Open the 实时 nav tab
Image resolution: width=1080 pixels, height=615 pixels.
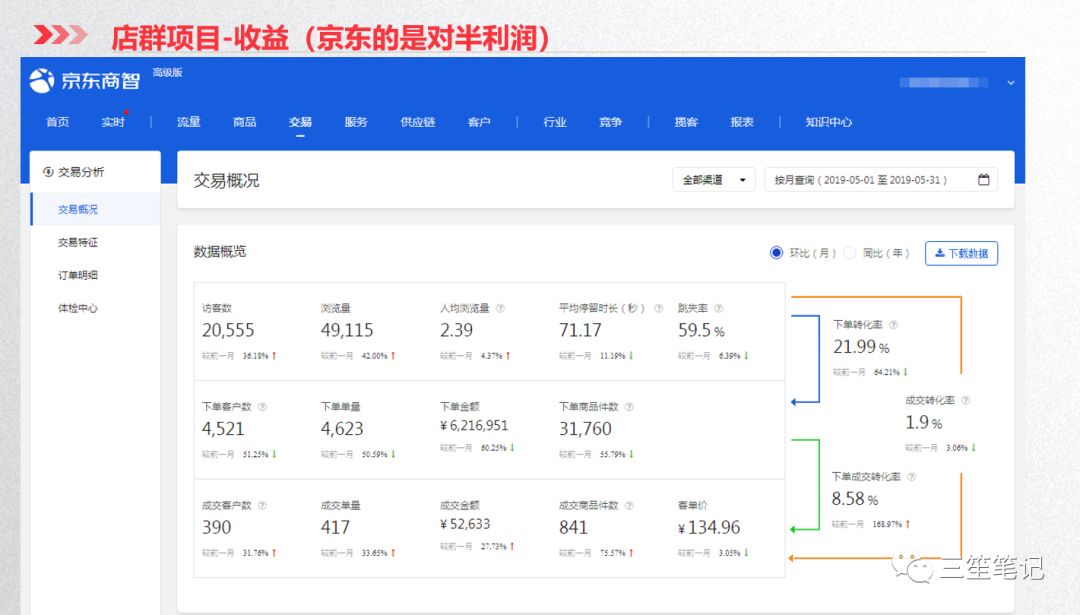point(113,122)
